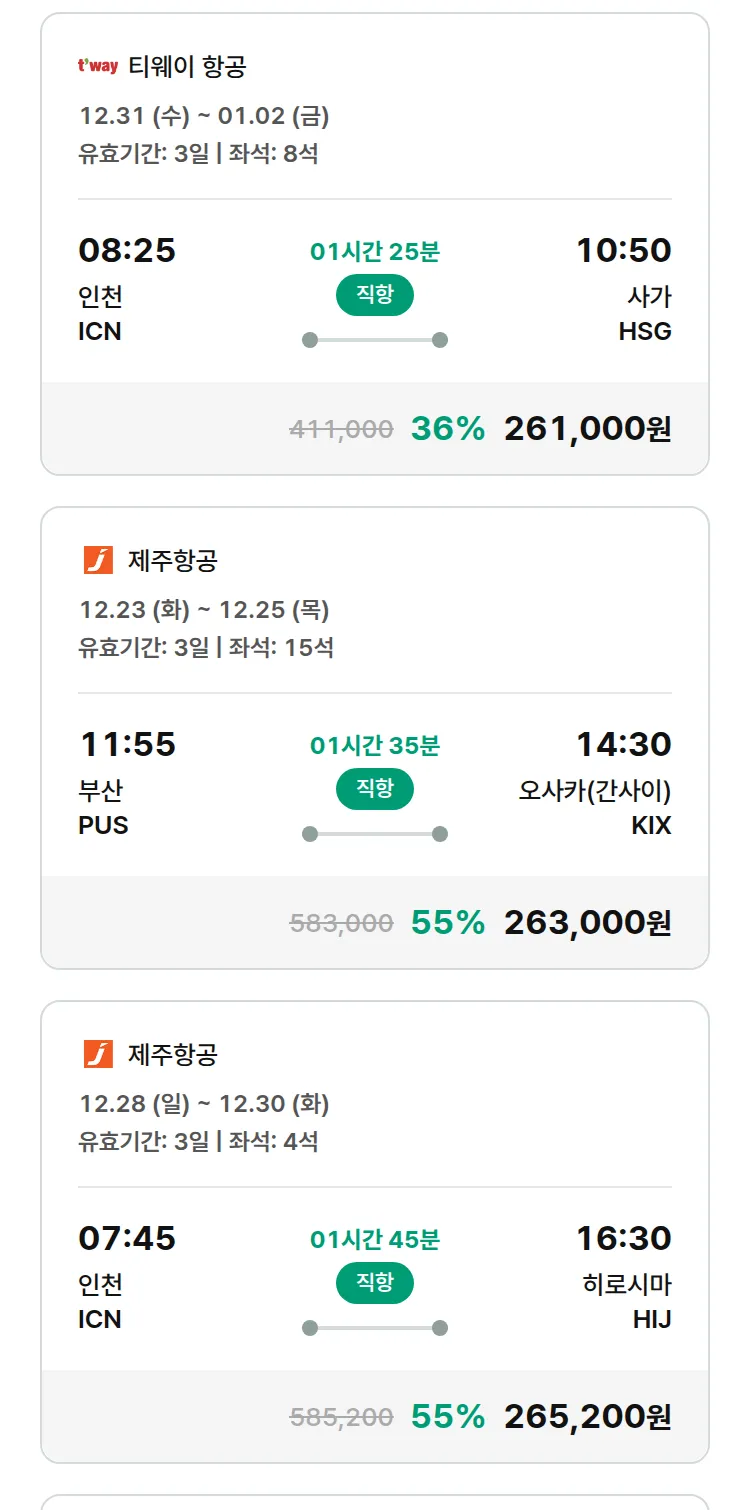Click the T'way airline logo icon
Image resolution: width=750 pixels, height=1510 pixels.
coord(98,67)
